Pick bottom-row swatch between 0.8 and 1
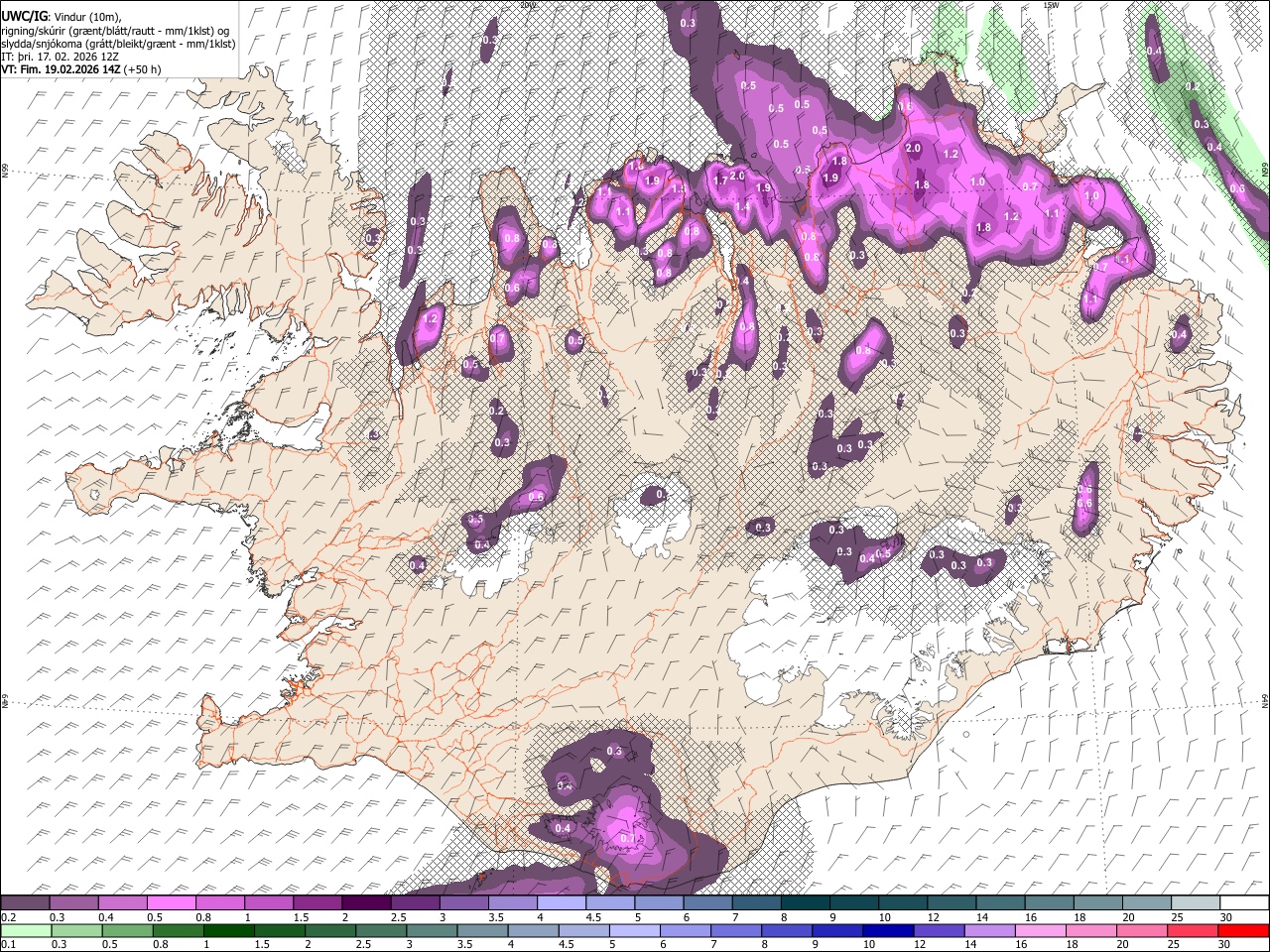 (178, 930)
